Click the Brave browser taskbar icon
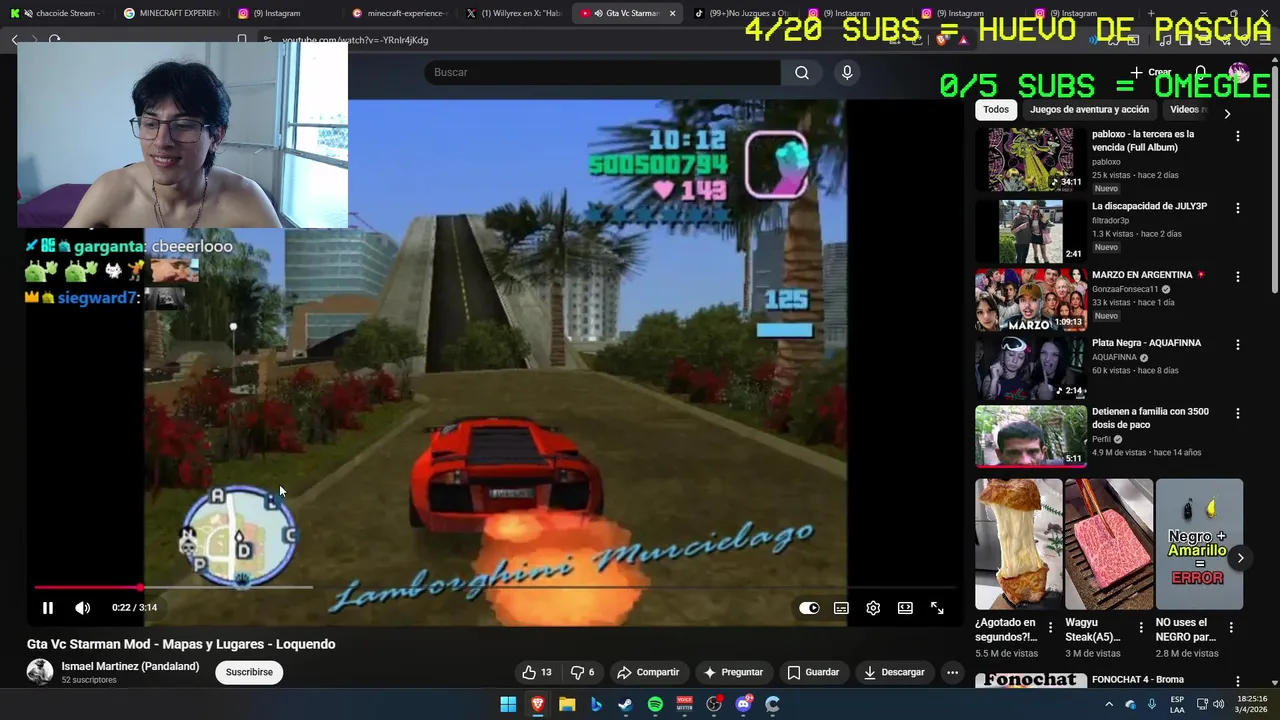 coord(538,704)
